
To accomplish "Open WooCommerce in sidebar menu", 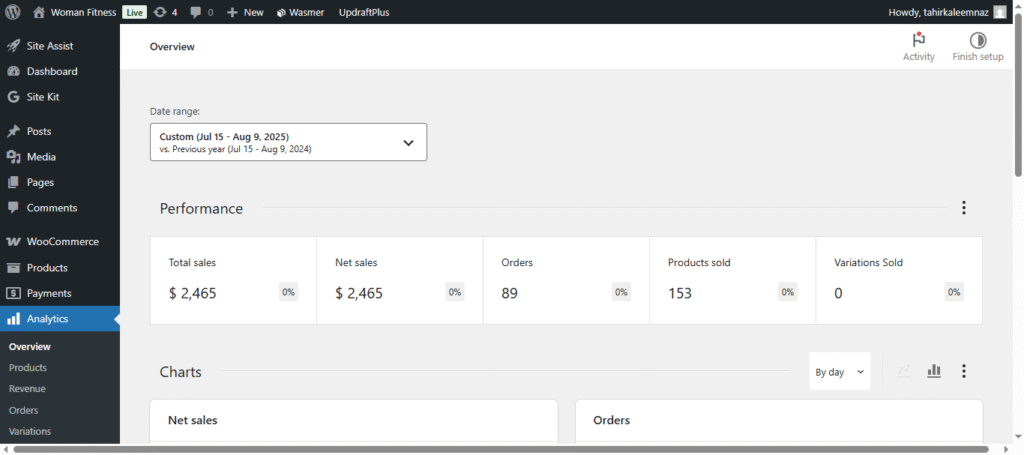I will (x=61, y=242).
